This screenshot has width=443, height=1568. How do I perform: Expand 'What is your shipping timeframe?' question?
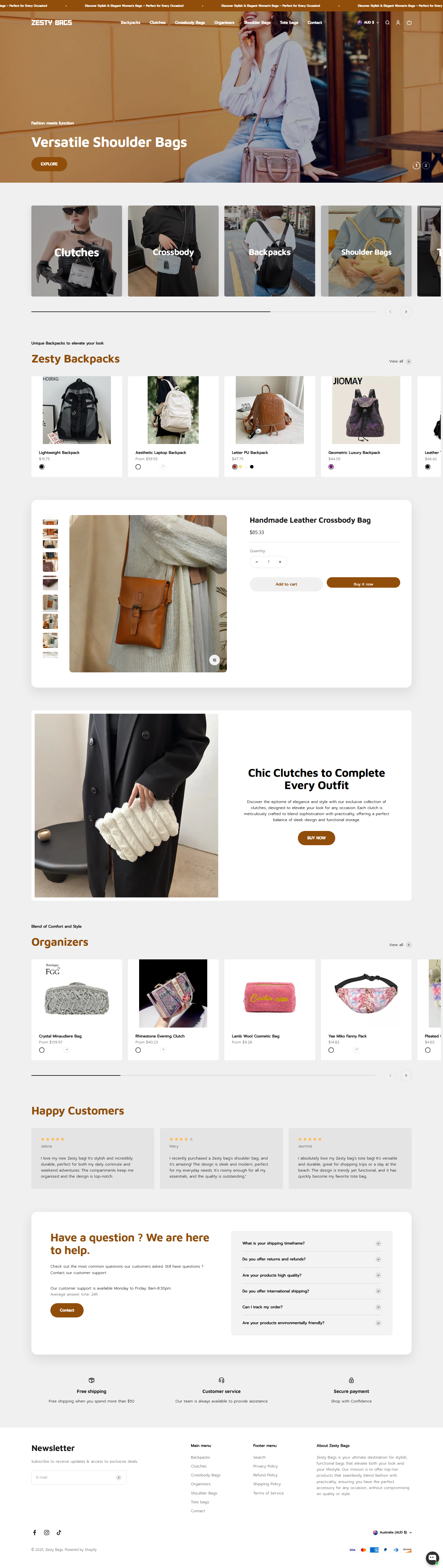(311, 1244)
